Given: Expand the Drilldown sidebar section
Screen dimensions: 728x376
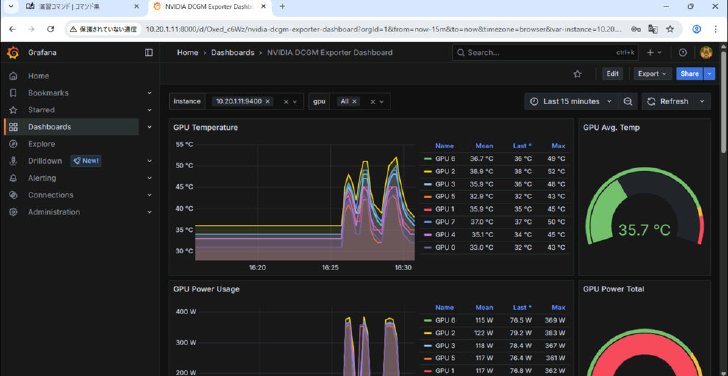Looking at the screenshot, I should (150, 161).
